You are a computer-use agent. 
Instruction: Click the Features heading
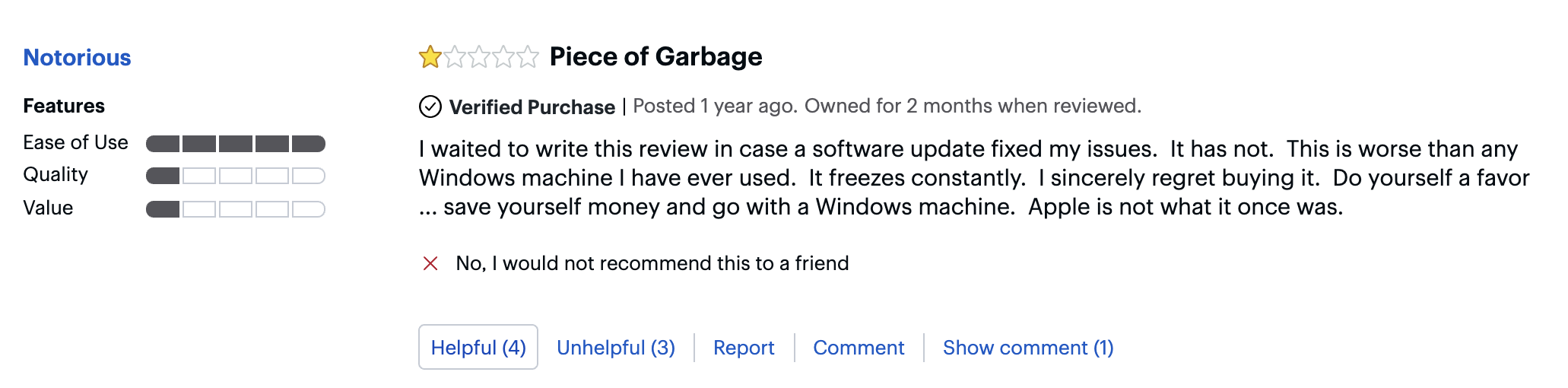pyautogui.click(x=64, y=106)
